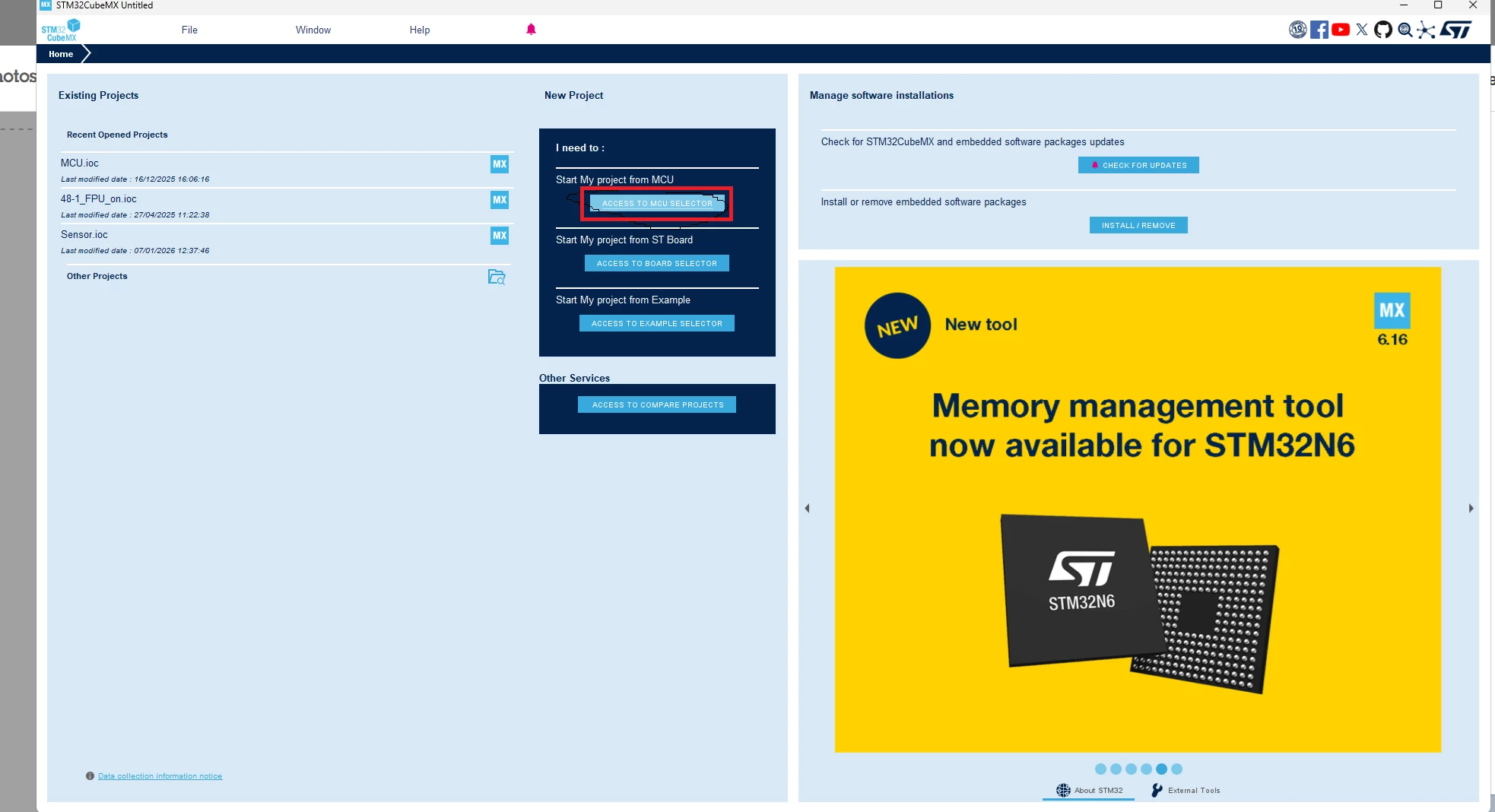Screen dimensions: 1495x812
Task: Click the globe magnifier search icon
Action: point(1405,30)
